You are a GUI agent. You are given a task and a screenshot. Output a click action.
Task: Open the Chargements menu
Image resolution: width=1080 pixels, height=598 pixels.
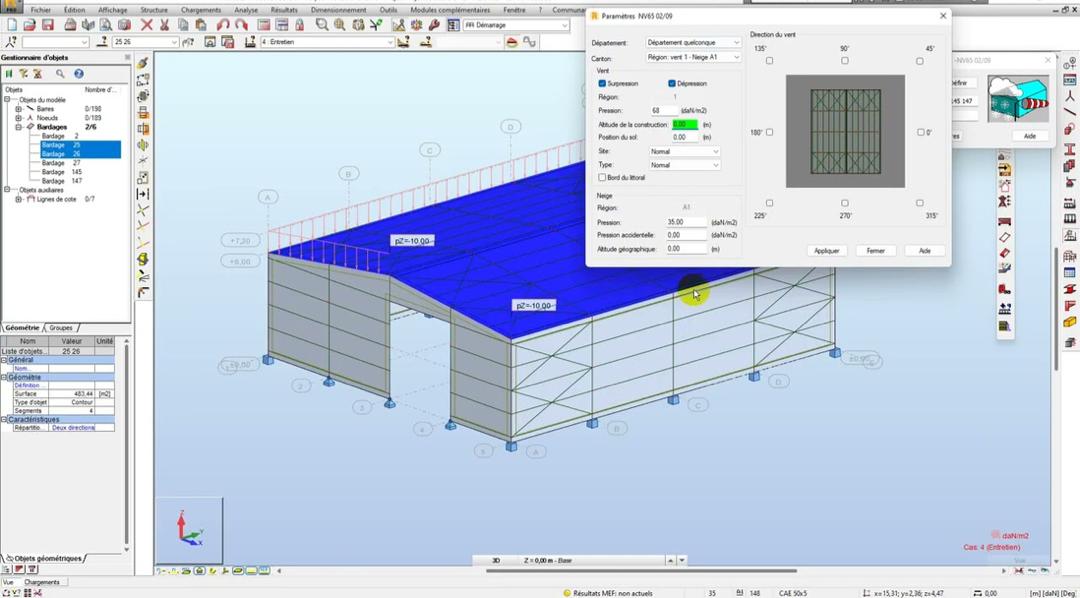[x=201, y=10]
